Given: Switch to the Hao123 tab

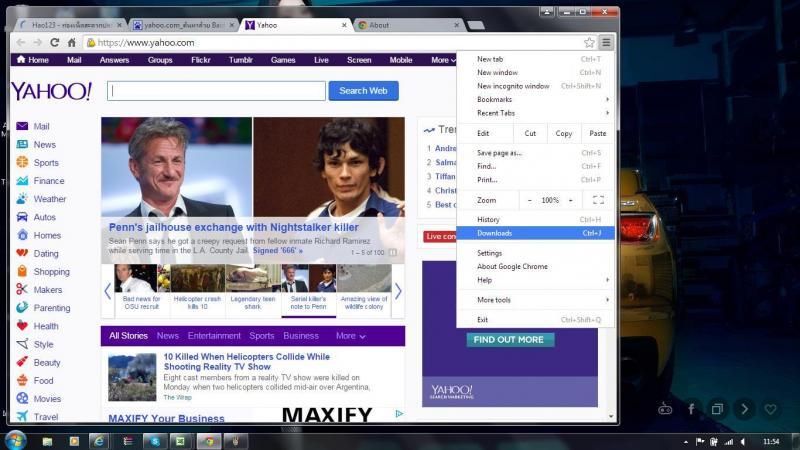Looking at the screenshot, I should click(x=69, y=25).
